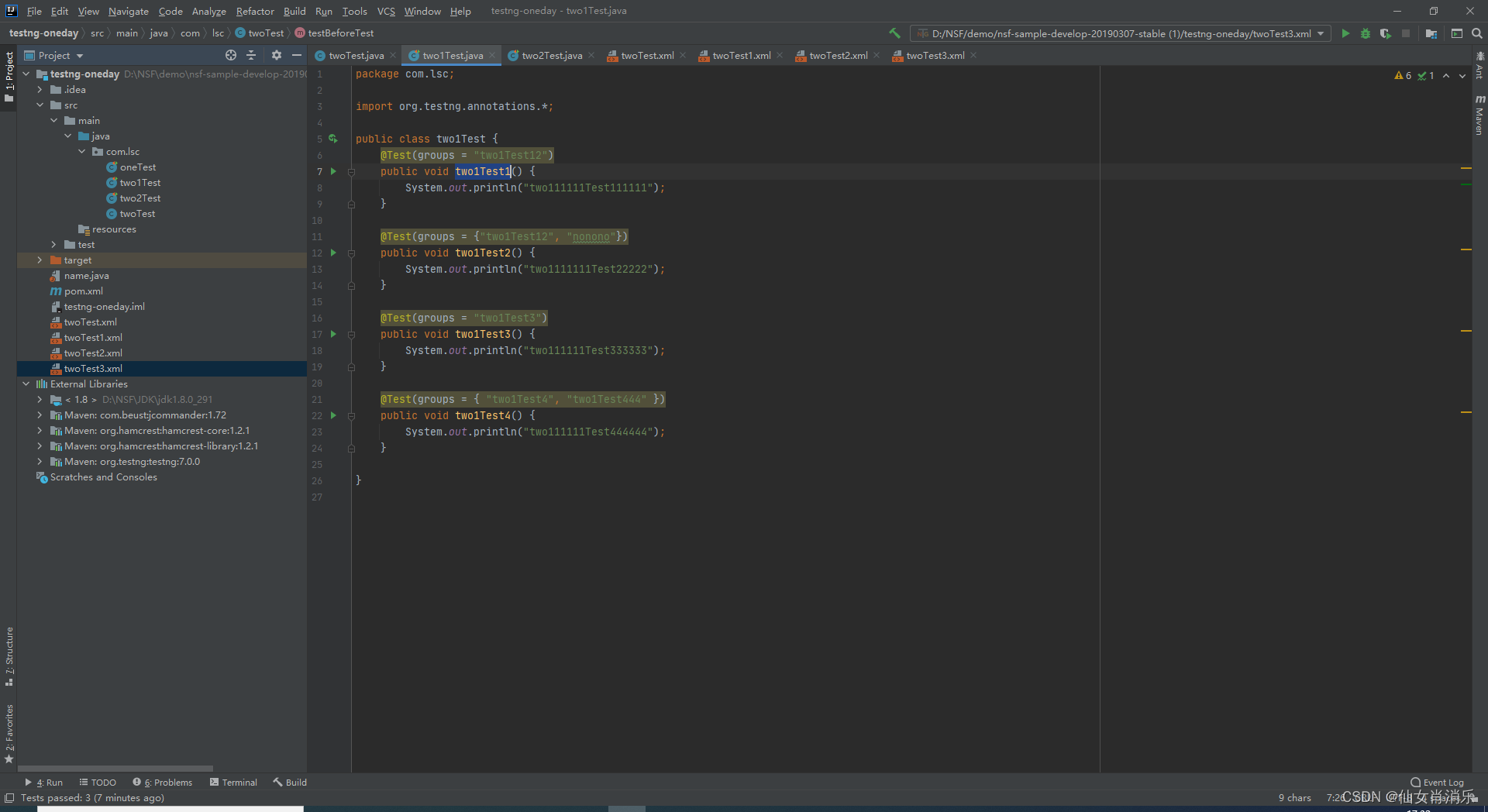Collapse the src folder

coord(40,105)
